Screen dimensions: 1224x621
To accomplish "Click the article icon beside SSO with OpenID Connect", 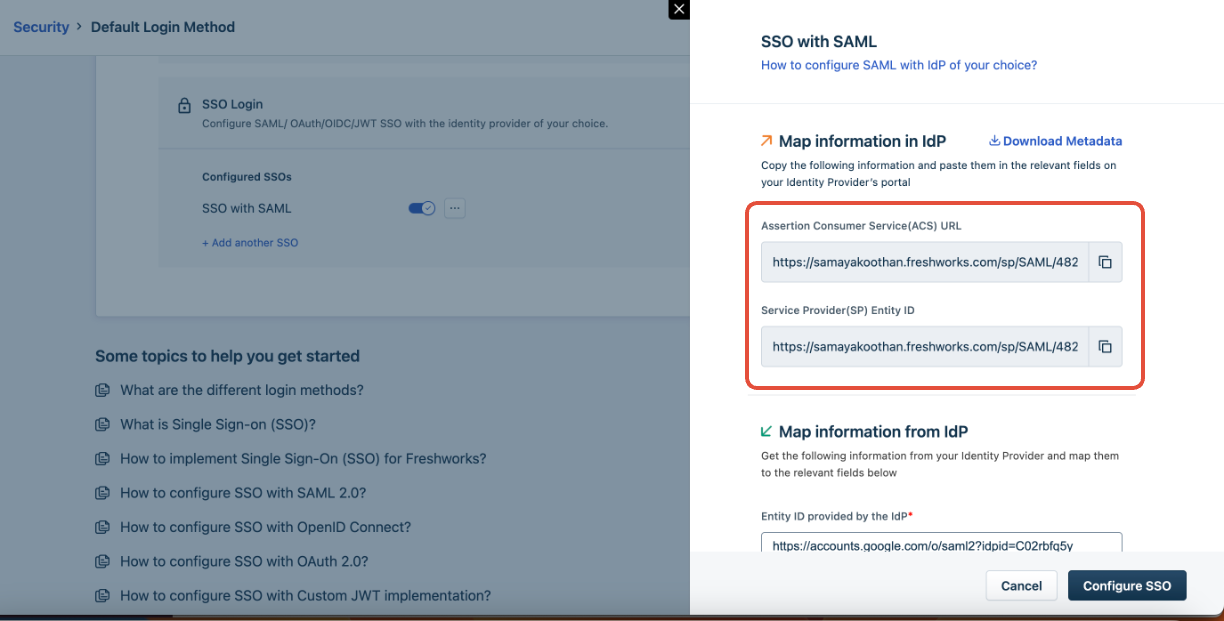I will point(102,527).
